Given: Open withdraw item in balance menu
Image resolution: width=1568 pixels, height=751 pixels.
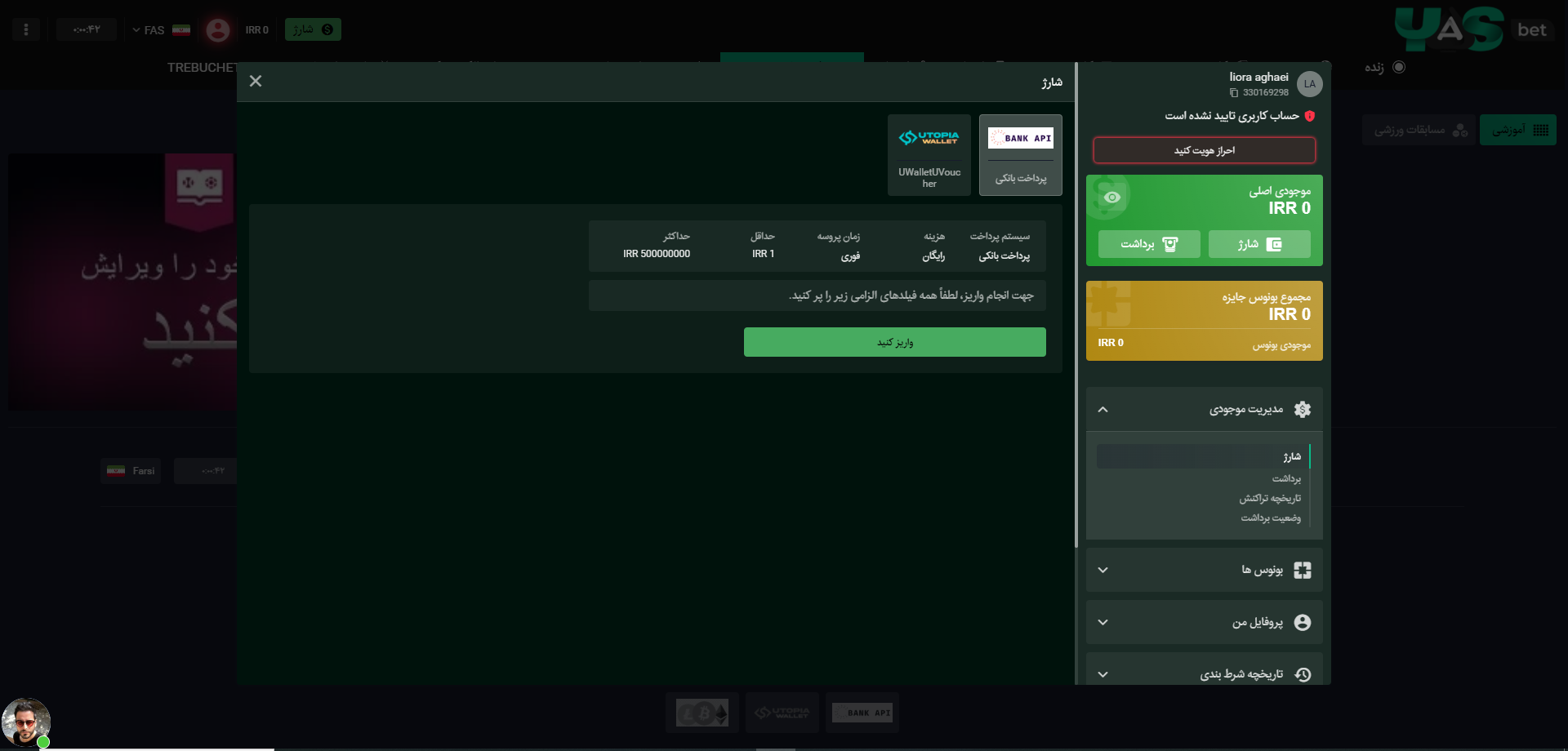Looking at the screenshot, I should (x=1285, y=478).
